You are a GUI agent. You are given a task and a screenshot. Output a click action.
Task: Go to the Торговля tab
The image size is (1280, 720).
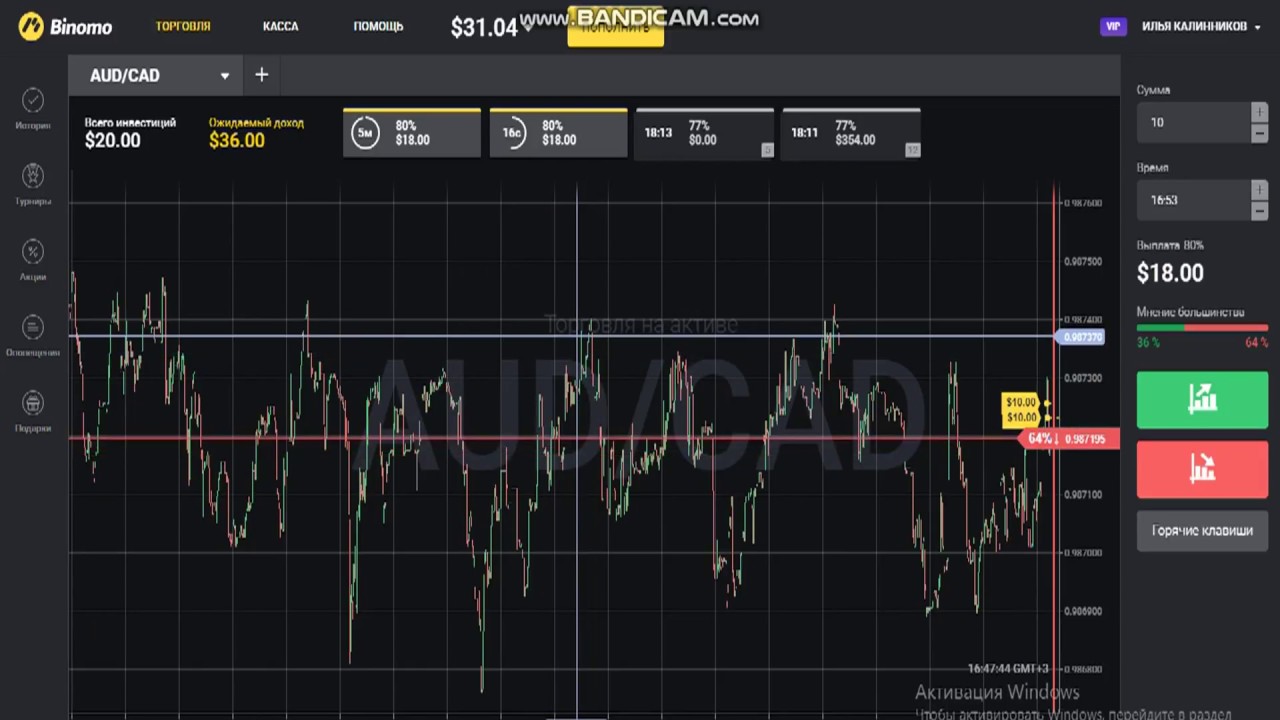183,26
